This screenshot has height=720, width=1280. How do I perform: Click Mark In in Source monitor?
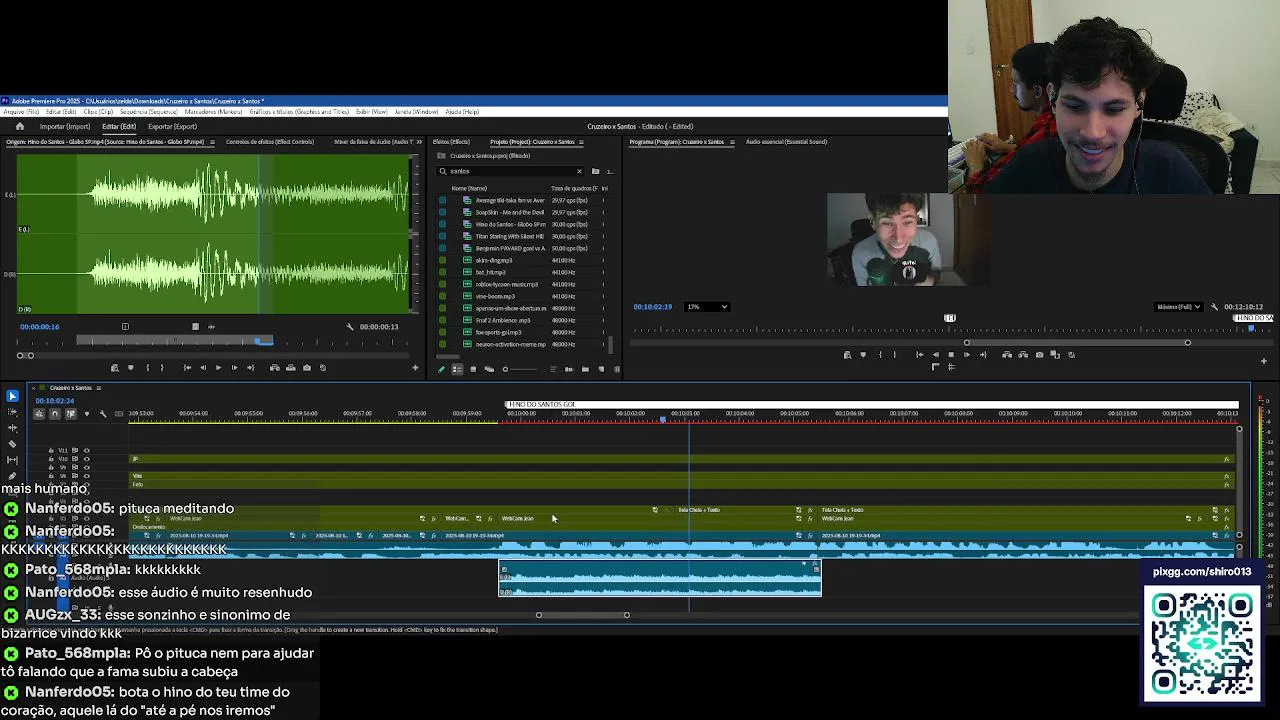point(147,368)
